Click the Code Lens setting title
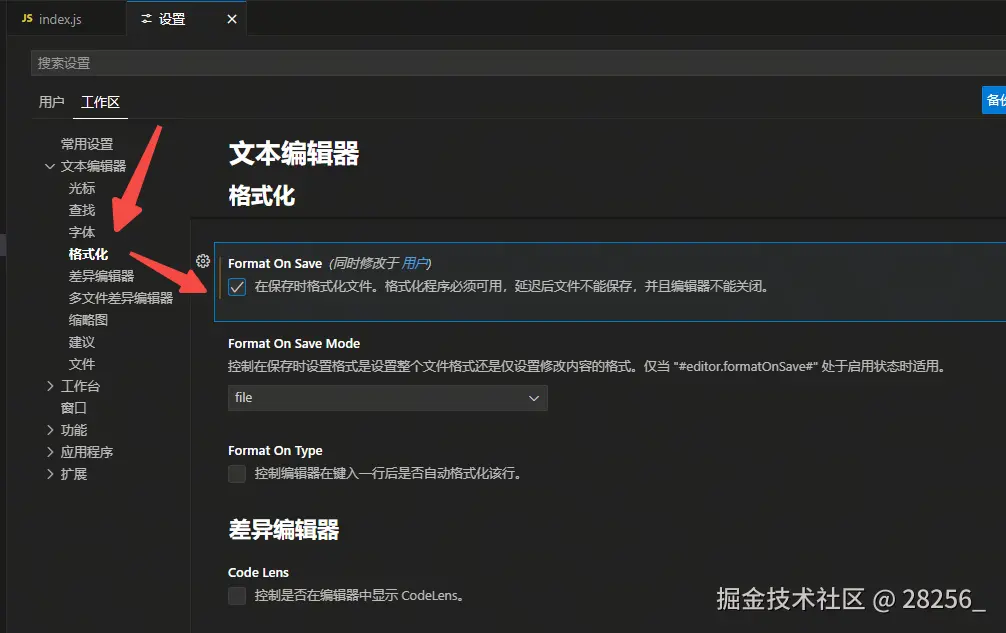 click(259, 572)
